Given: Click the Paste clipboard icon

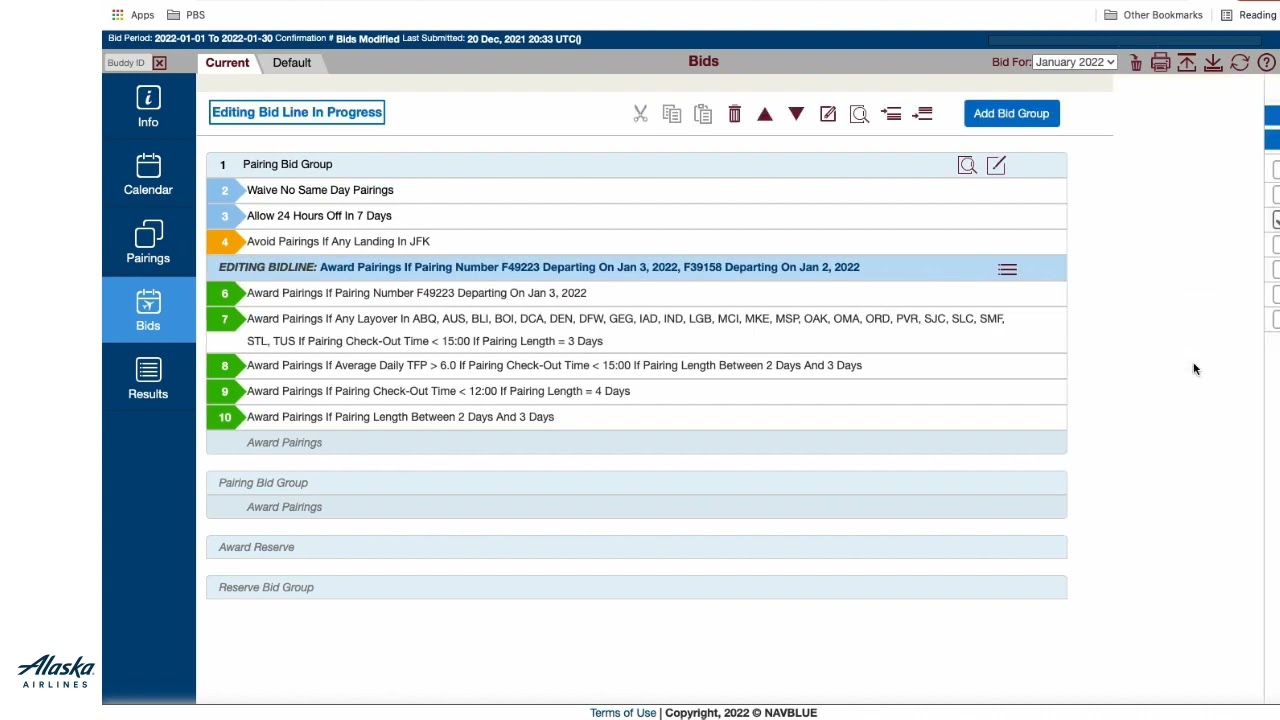Looking at the screenshot, I should point(703,114).
